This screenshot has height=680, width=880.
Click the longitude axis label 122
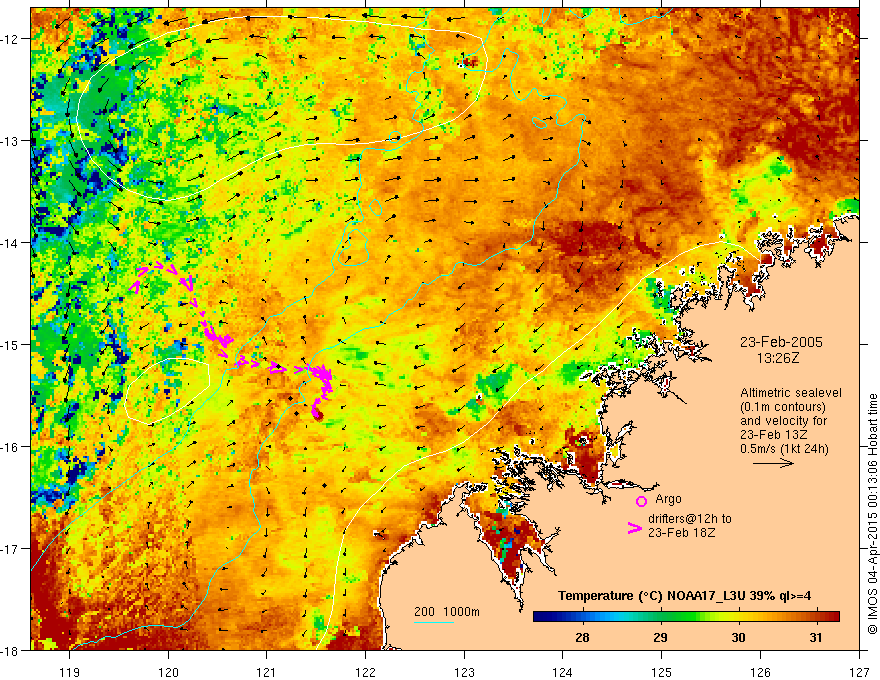pos(365,672)
